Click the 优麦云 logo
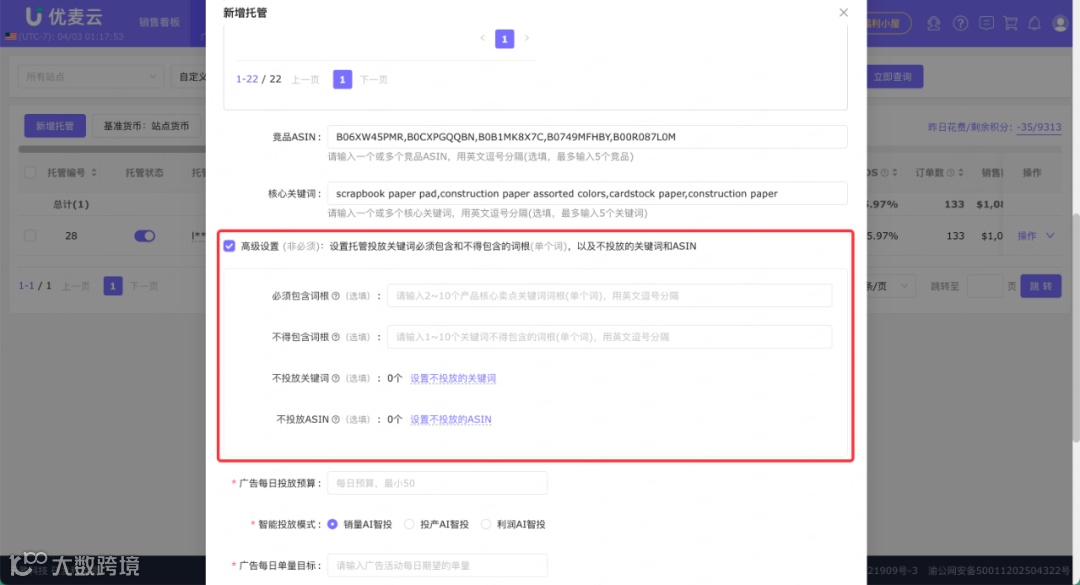 [x=62, y=16]
